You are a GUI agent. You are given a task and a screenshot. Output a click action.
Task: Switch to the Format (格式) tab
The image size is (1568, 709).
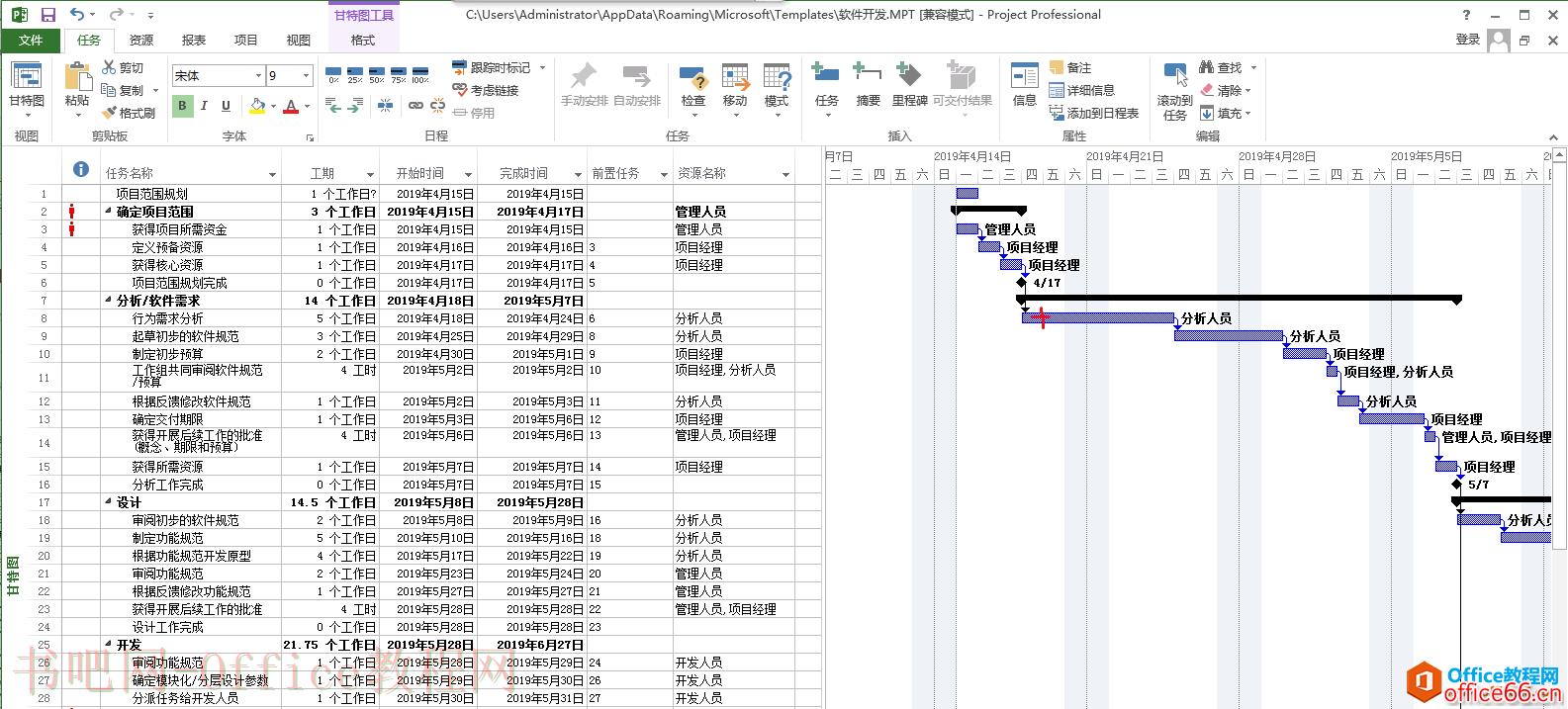coord(363,40)
